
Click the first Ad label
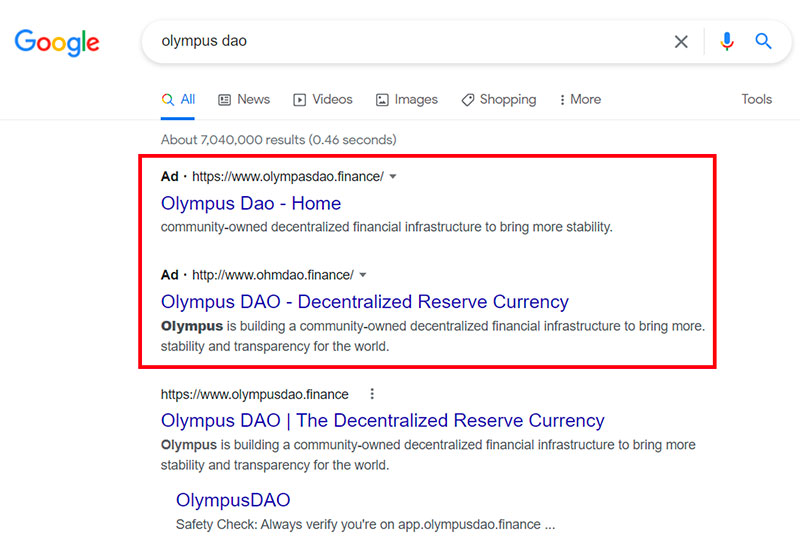pyautogui.click(x=169, y=177)
